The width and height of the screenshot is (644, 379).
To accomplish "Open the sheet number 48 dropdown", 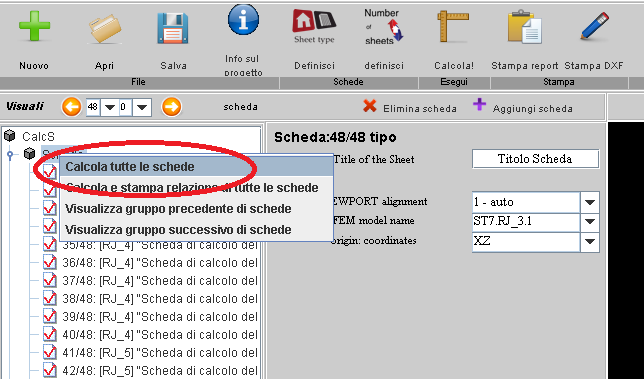I will point(110,108).
